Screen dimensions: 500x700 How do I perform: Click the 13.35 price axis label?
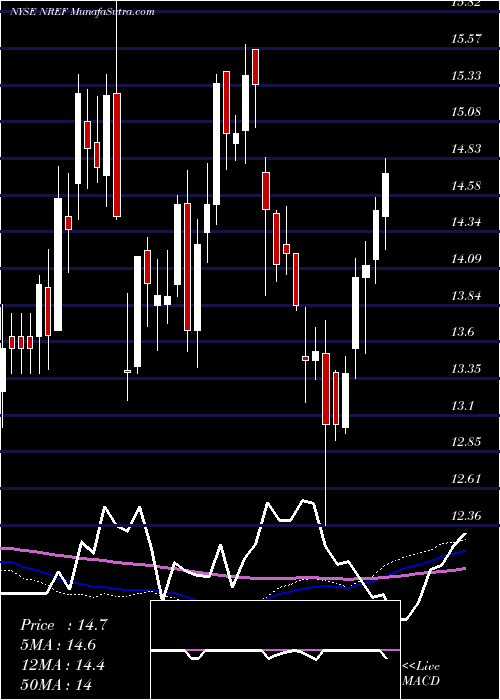pyautogui.click(x=466, y=369)
